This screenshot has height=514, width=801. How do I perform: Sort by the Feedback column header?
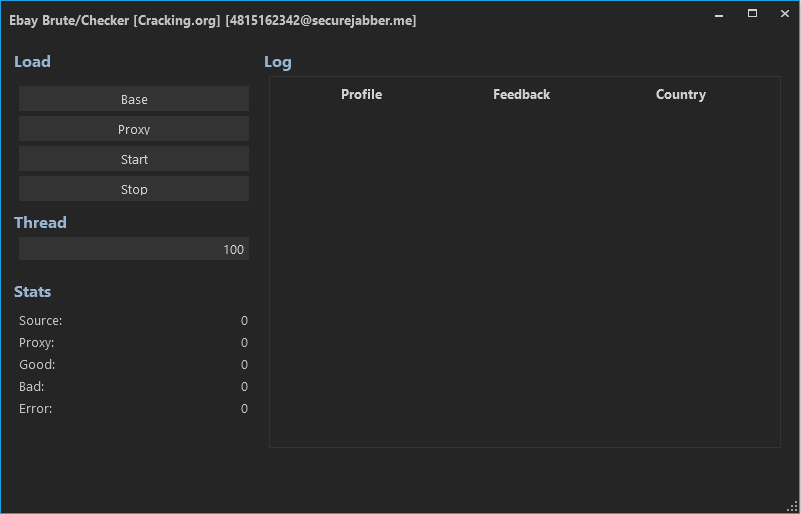(x=521, y=94)
